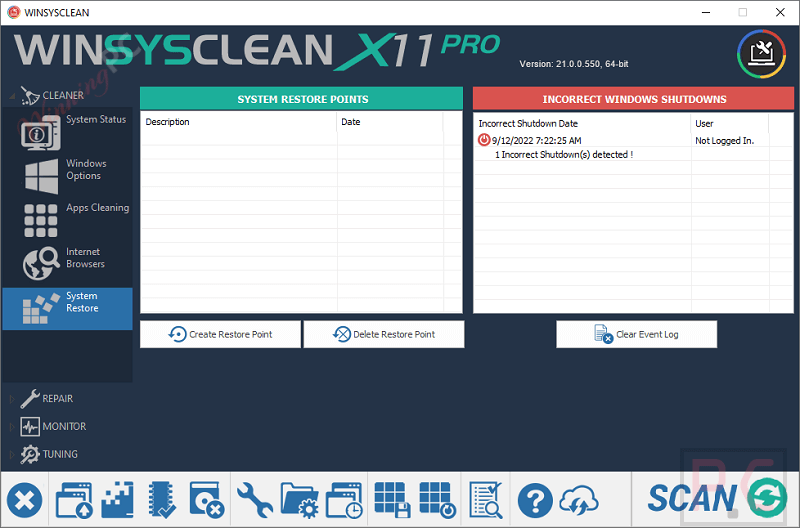
Task: Open Apps Cleaning label in sidebar
Action: pyautogui.click(x=97, y=208)
